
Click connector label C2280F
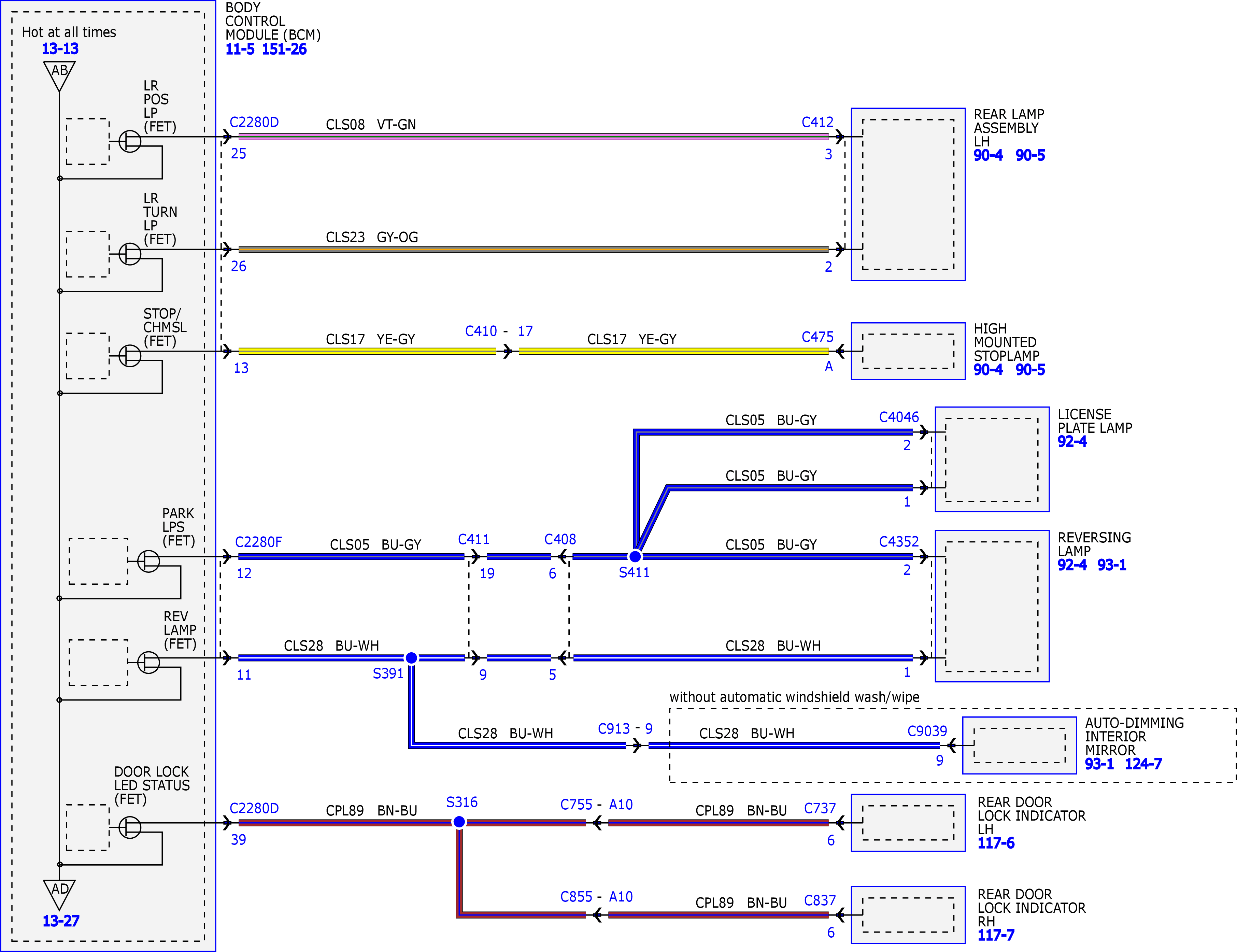click(258, 542)
